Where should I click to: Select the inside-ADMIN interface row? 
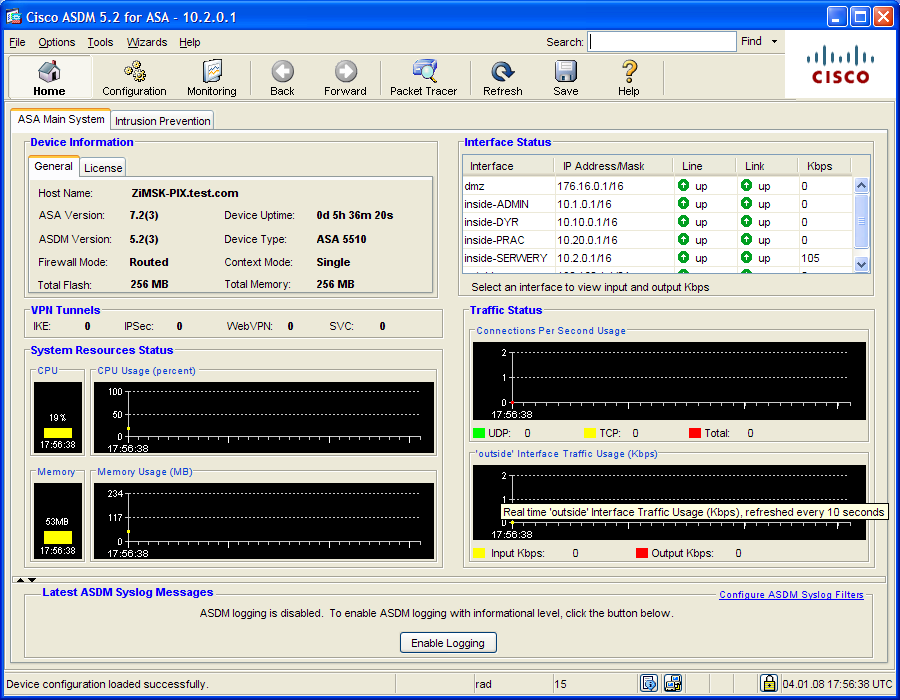[658, 204]
